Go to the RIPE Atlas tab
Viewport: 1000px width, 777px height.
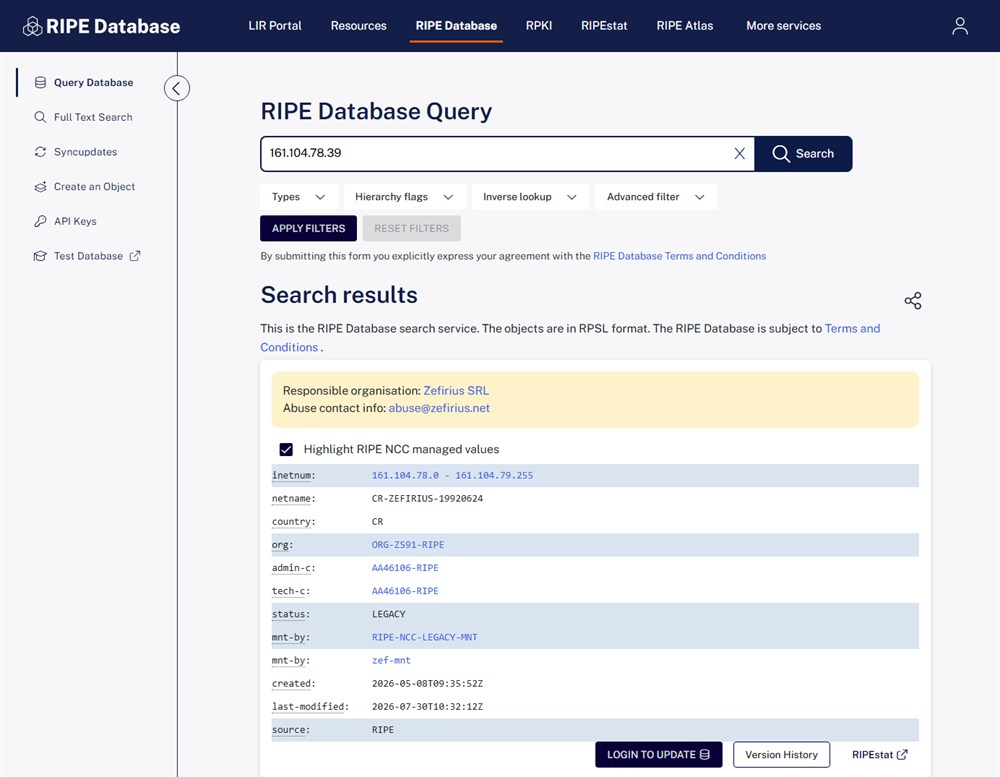pos(685,26)
